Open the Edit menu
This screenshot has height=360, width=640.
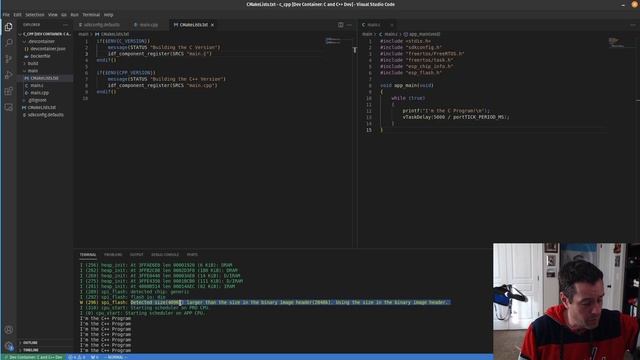(x=17, y=15)
